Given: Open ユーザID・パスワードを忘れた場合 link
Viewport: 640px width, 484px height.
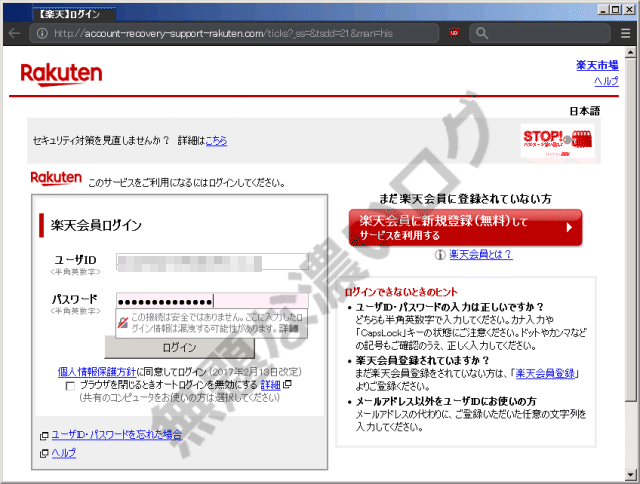Looking at the screenshot, I should point(117,435).
